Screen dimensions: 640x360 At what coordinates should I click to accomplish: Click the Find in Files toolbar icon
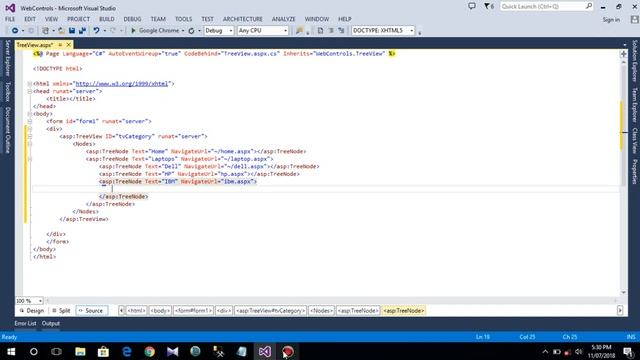click(x=300, y=31)
